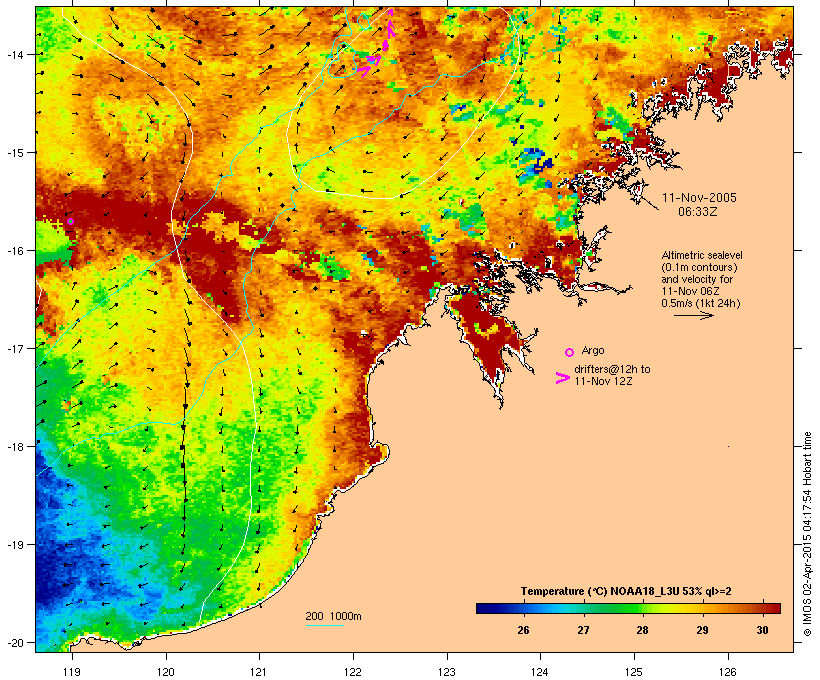Click the '0.5m/s (1kt 24h)' text
The height and width of the screenshot is (680, 820).
(x=701, y=303)
